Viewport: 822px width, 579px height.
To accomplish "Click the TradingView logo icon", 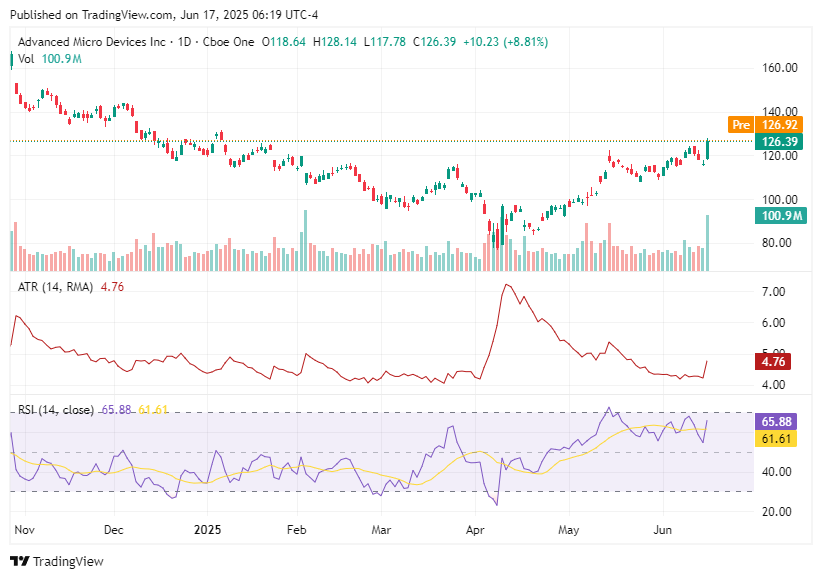I will (20, 562).
